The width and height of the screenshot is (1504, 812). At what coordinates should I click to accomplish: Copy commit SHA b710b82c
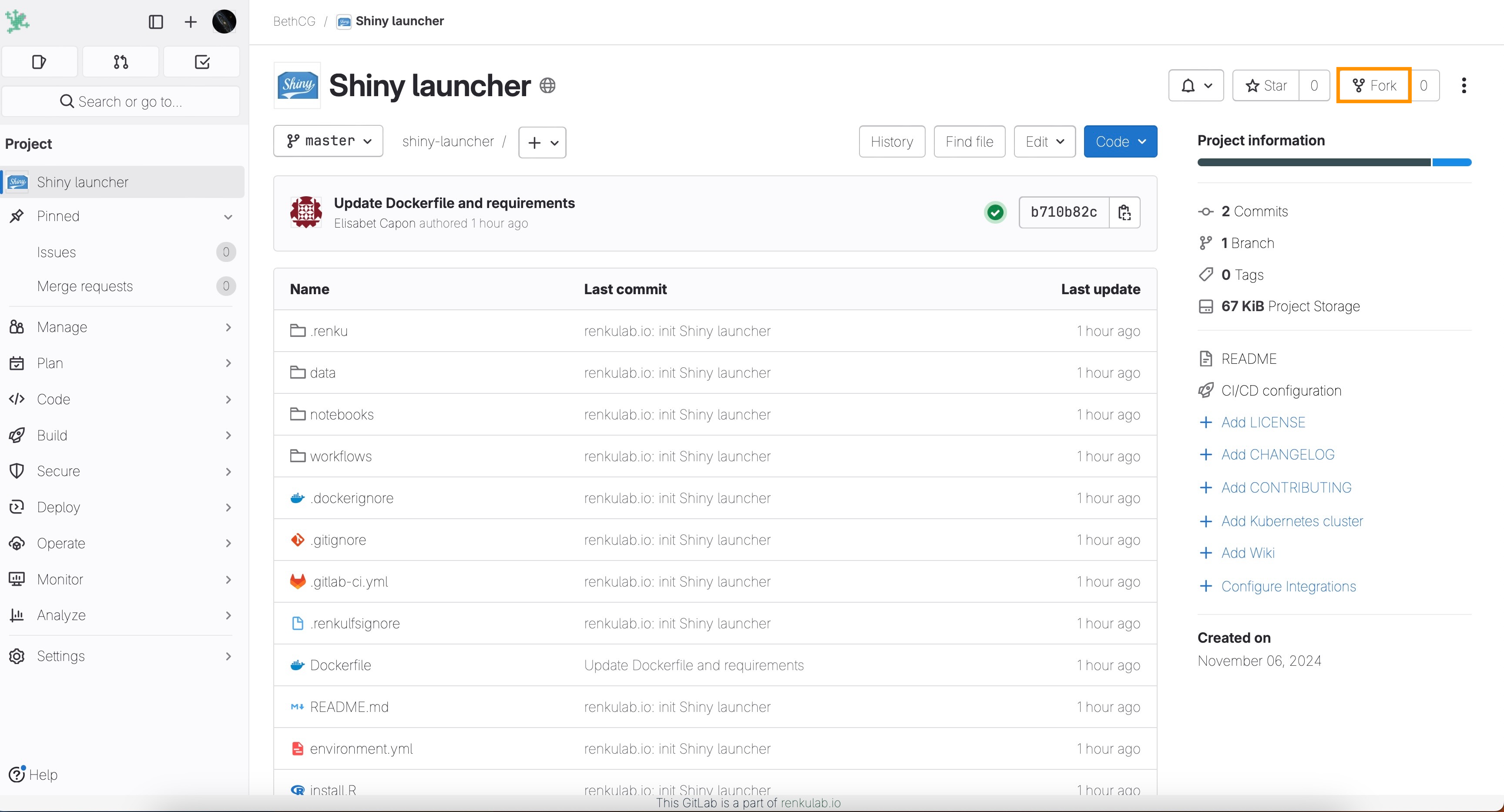1125,212
